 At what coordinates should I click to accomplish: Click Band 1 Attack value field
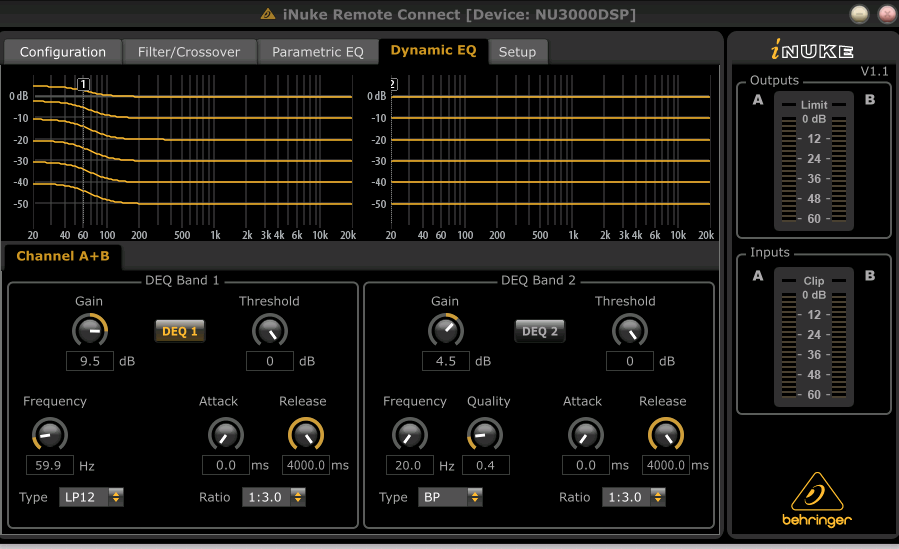[x=226, y=465]
